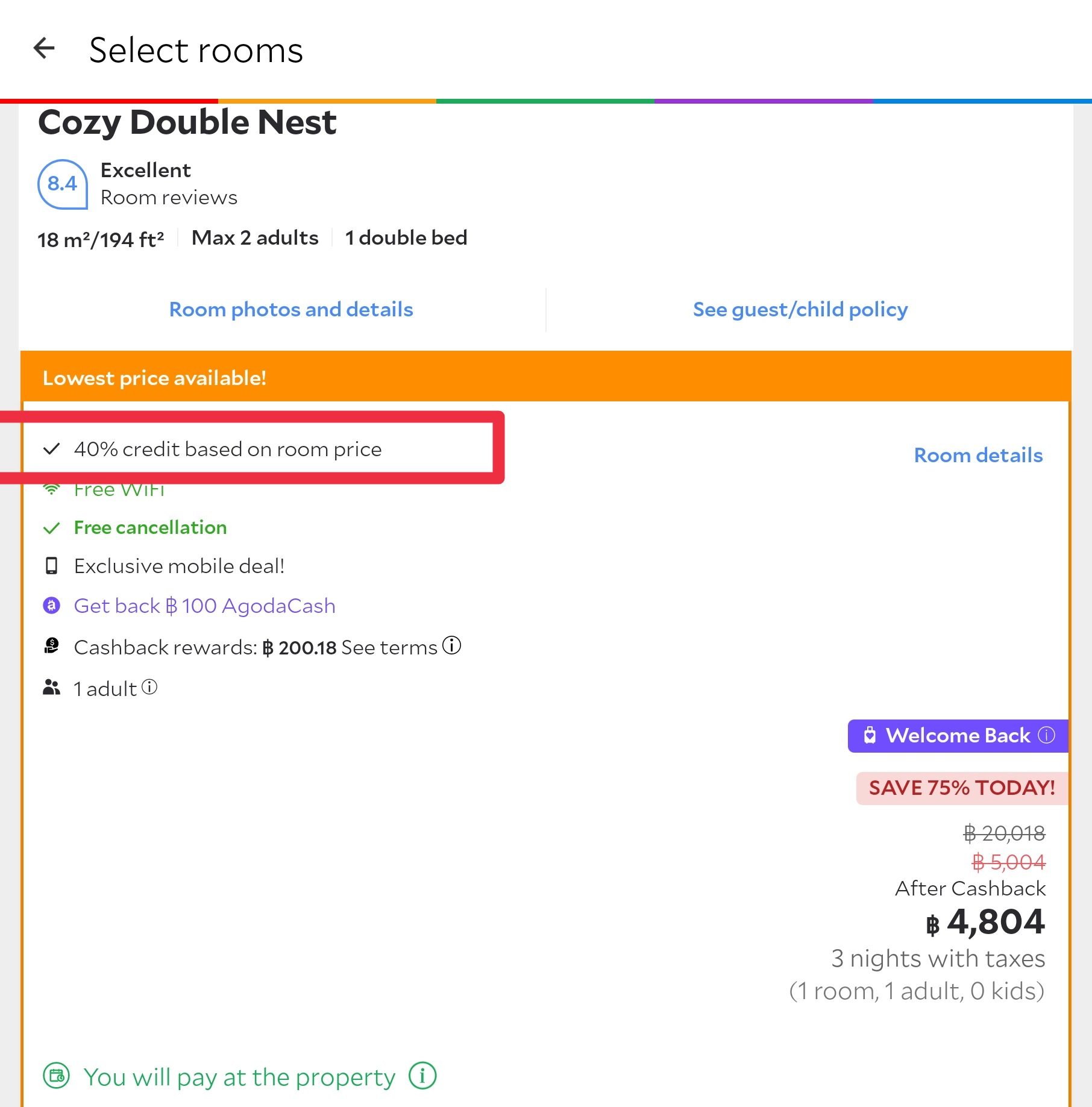The image size is (1092, 1107).
Task: Tap the 8.4 review score badge
Action: (x=63, y=184)
